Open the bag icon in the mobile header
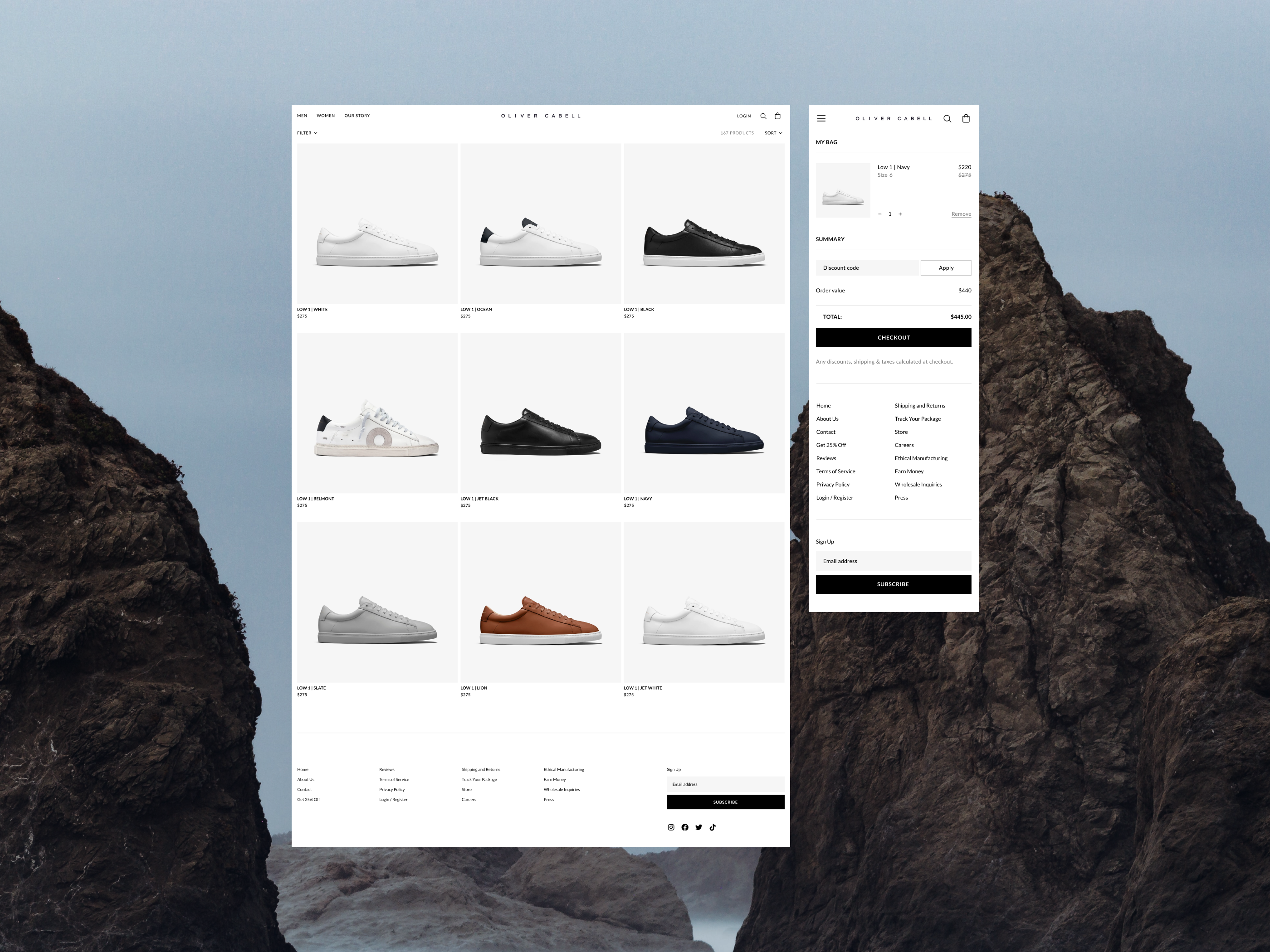Screen dimensions: 1270x952 pyautogui.click(x=966, y=118)
